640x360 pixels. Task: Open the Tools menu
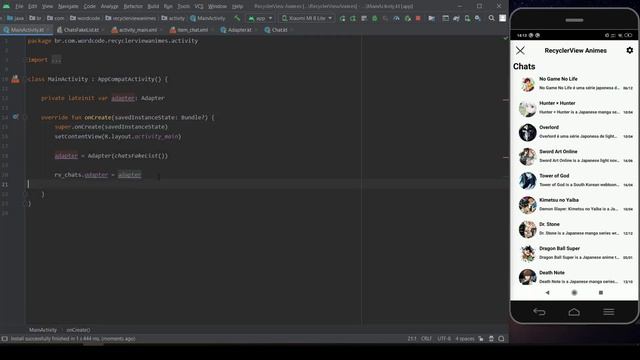pyautogui.click(x=183, y=6)
